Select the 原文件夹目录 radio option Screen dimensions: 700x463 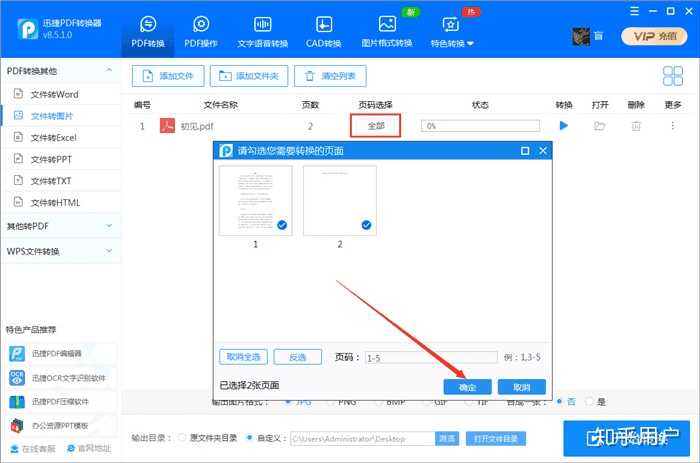click(x=182, y=438)
